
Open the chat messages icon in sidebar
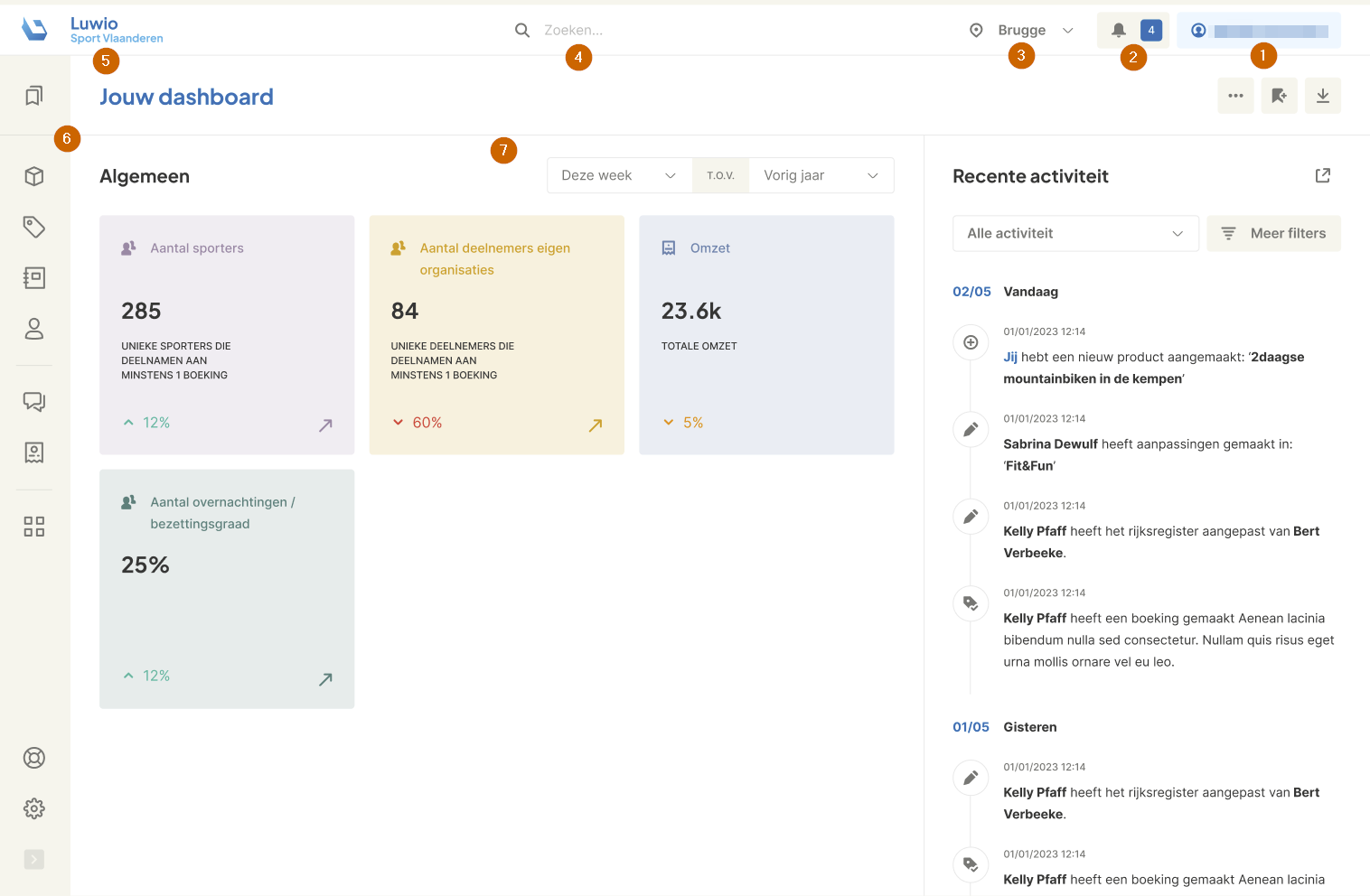click(x=34, y=402)
